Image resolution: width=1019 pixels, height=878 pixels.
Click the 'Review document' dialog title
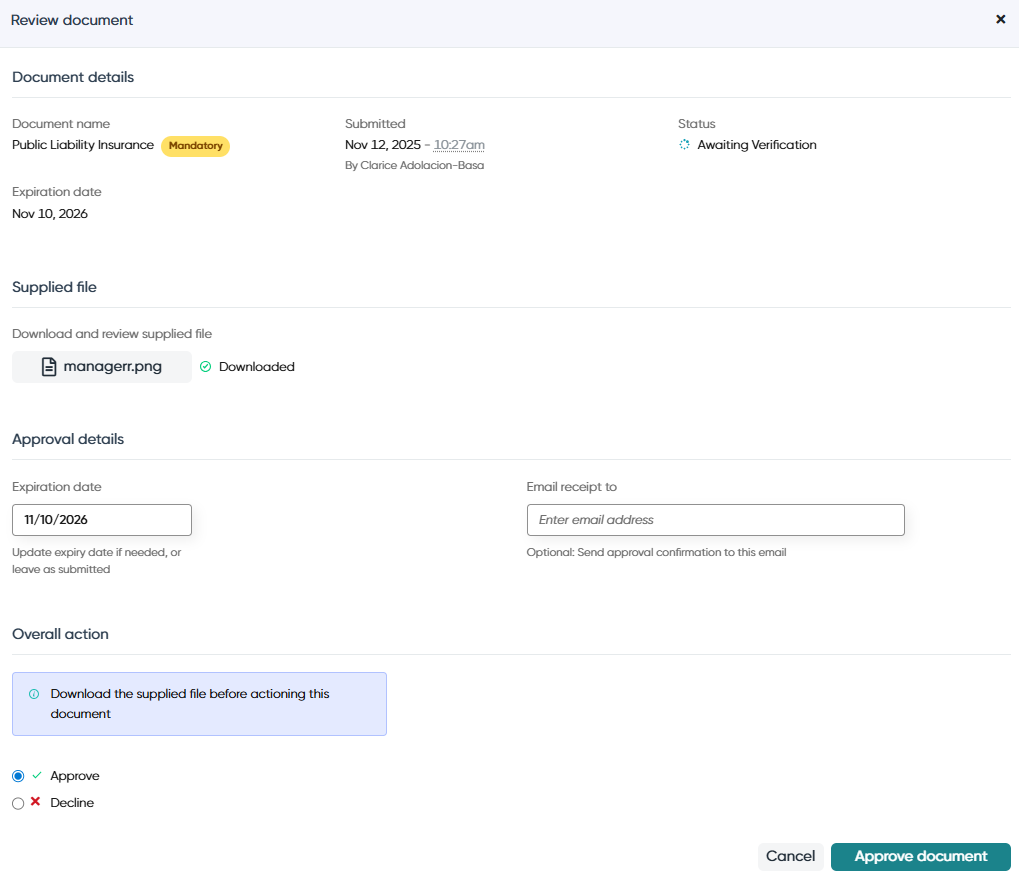(71, 20)
